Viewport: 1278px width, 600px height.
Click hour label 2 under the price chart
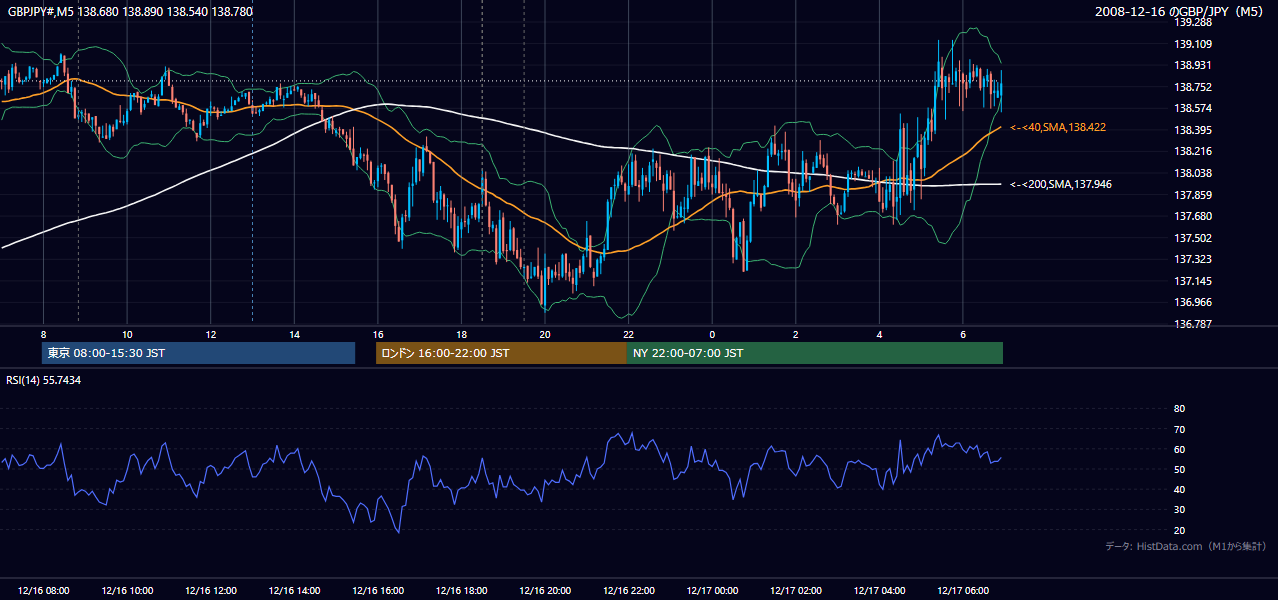coord(796,334)
